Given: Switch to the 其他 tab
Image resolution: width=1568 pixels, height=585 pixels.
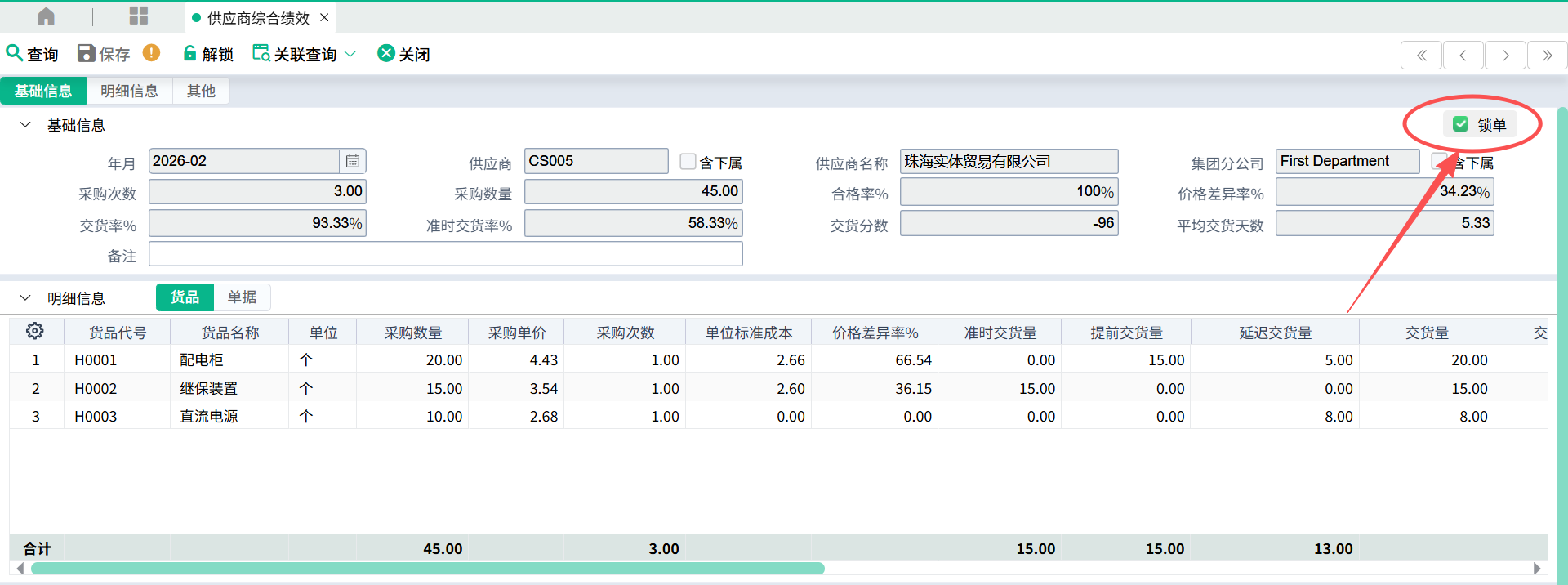Looking at the screenshot, I should pos(201,91).
